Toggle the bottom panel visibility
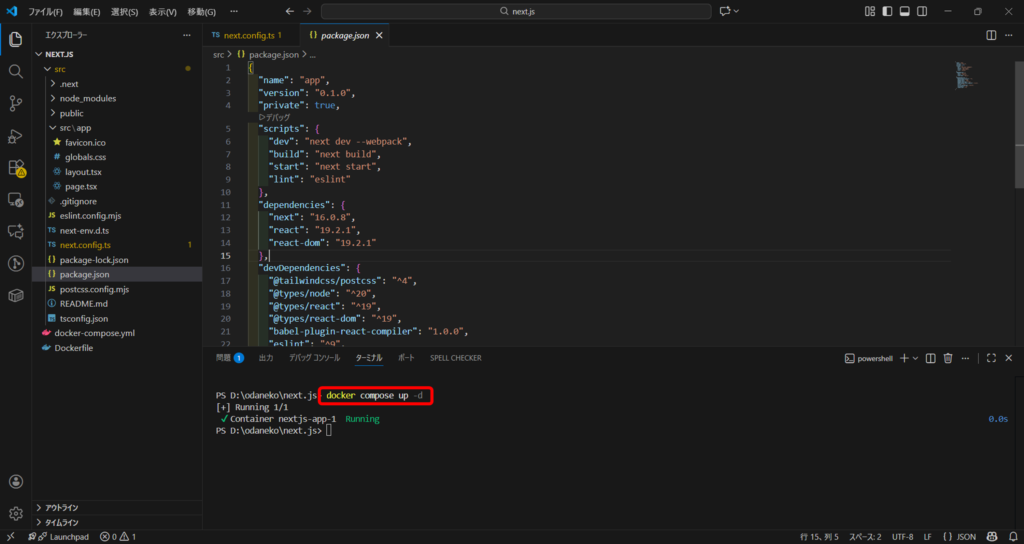The width and height of the screenshot is (1024, 544). [x=904, y=11]
